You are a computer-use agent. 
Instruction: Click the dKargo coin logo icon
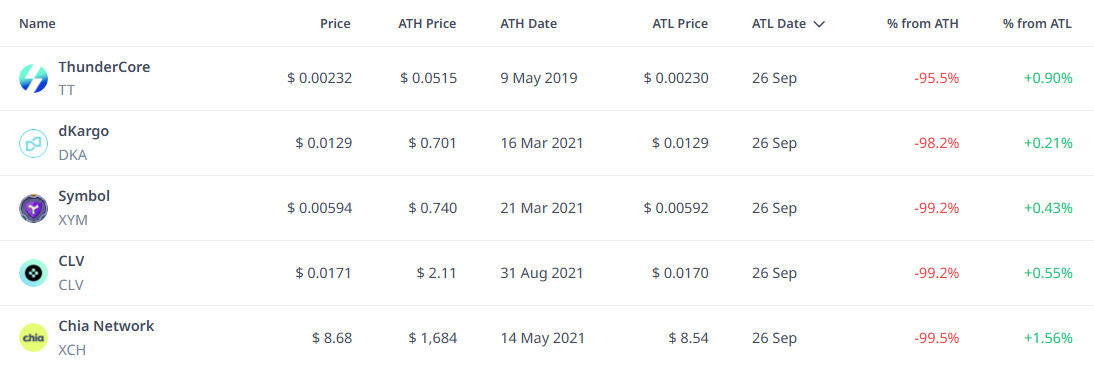[x=33, y=143]
